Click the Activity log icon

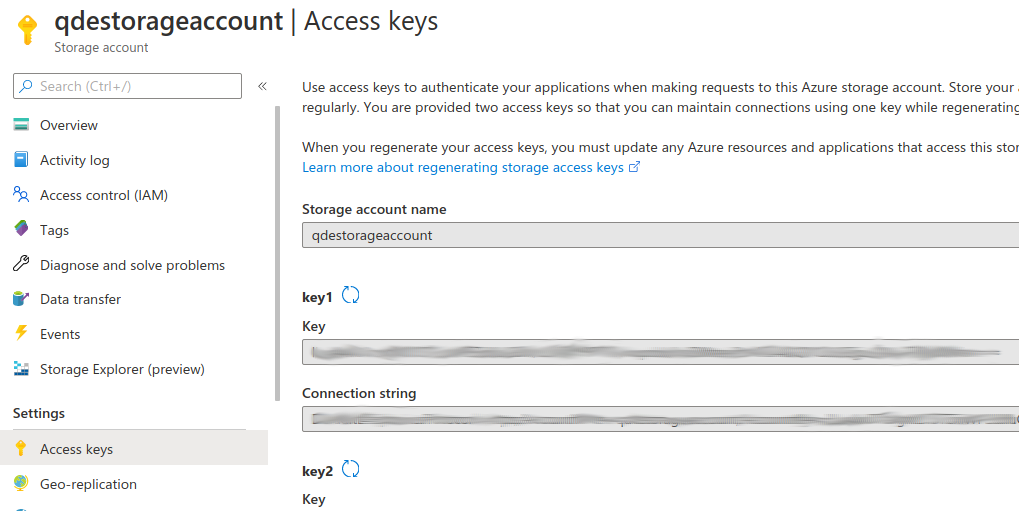click(21, 160)
